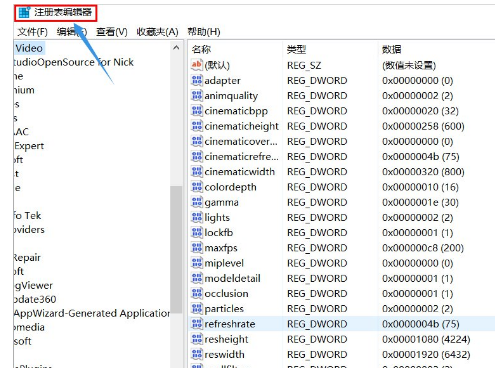Image resolution: width=495 pixels, height=368 pixels.
Task: Click the resheight value name
Action: click(226, 339)
